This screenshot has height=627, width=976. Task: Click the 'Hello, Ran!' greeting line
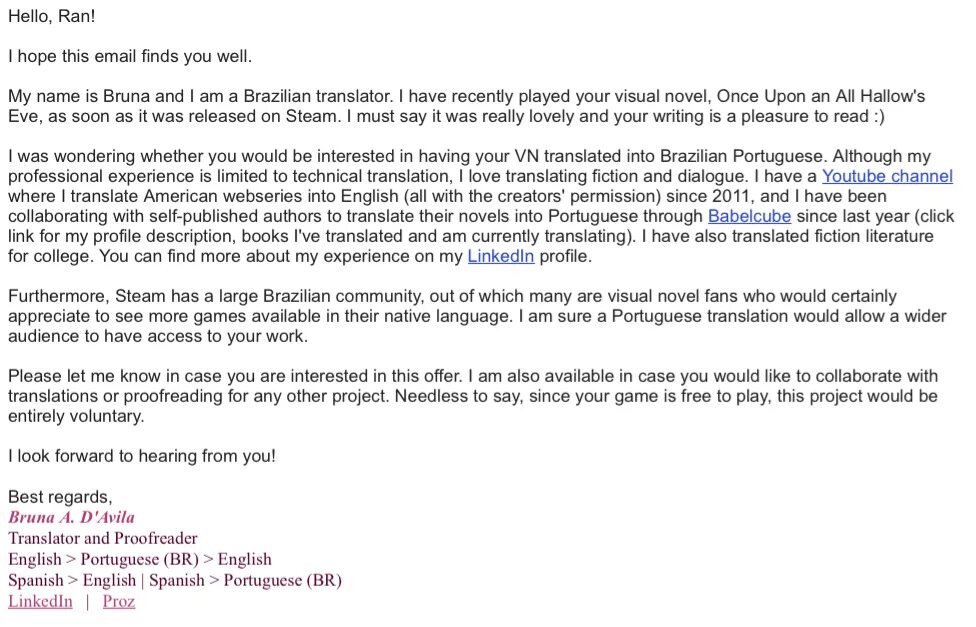(52, 16)
